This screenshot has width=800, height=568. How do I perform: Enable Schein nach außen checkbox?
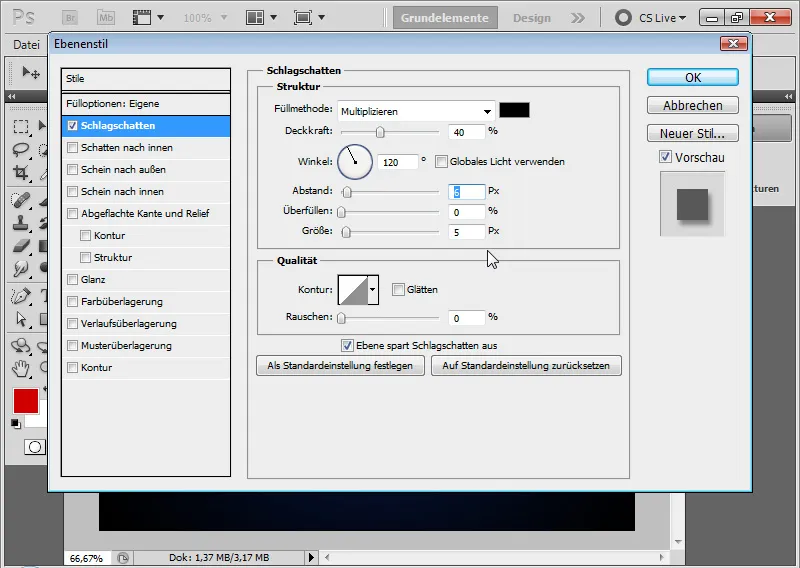pyautogui.click(x=72, y=169)
